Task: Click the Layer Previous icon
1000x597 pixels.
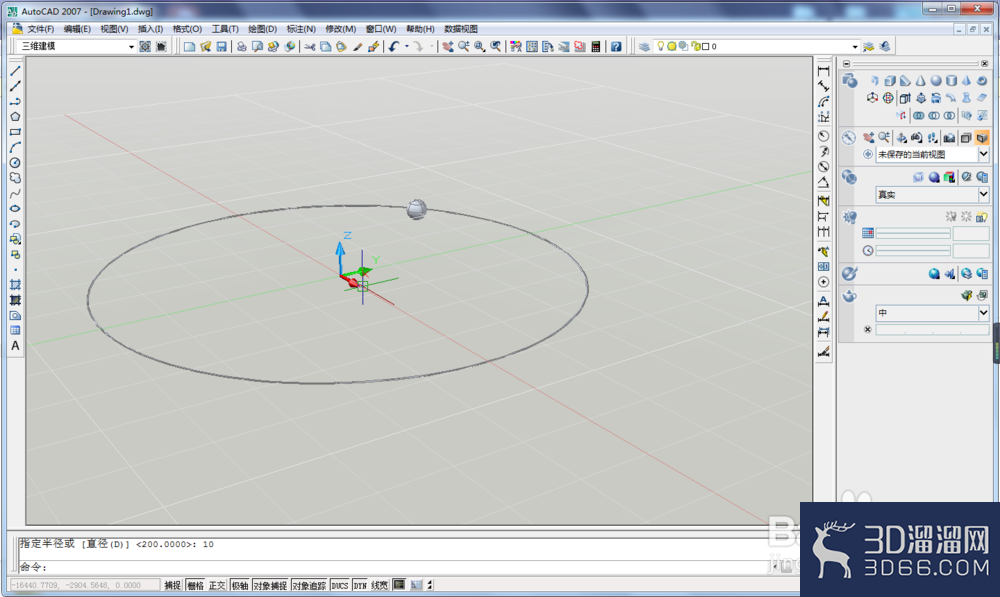Action: click(884, 47)
